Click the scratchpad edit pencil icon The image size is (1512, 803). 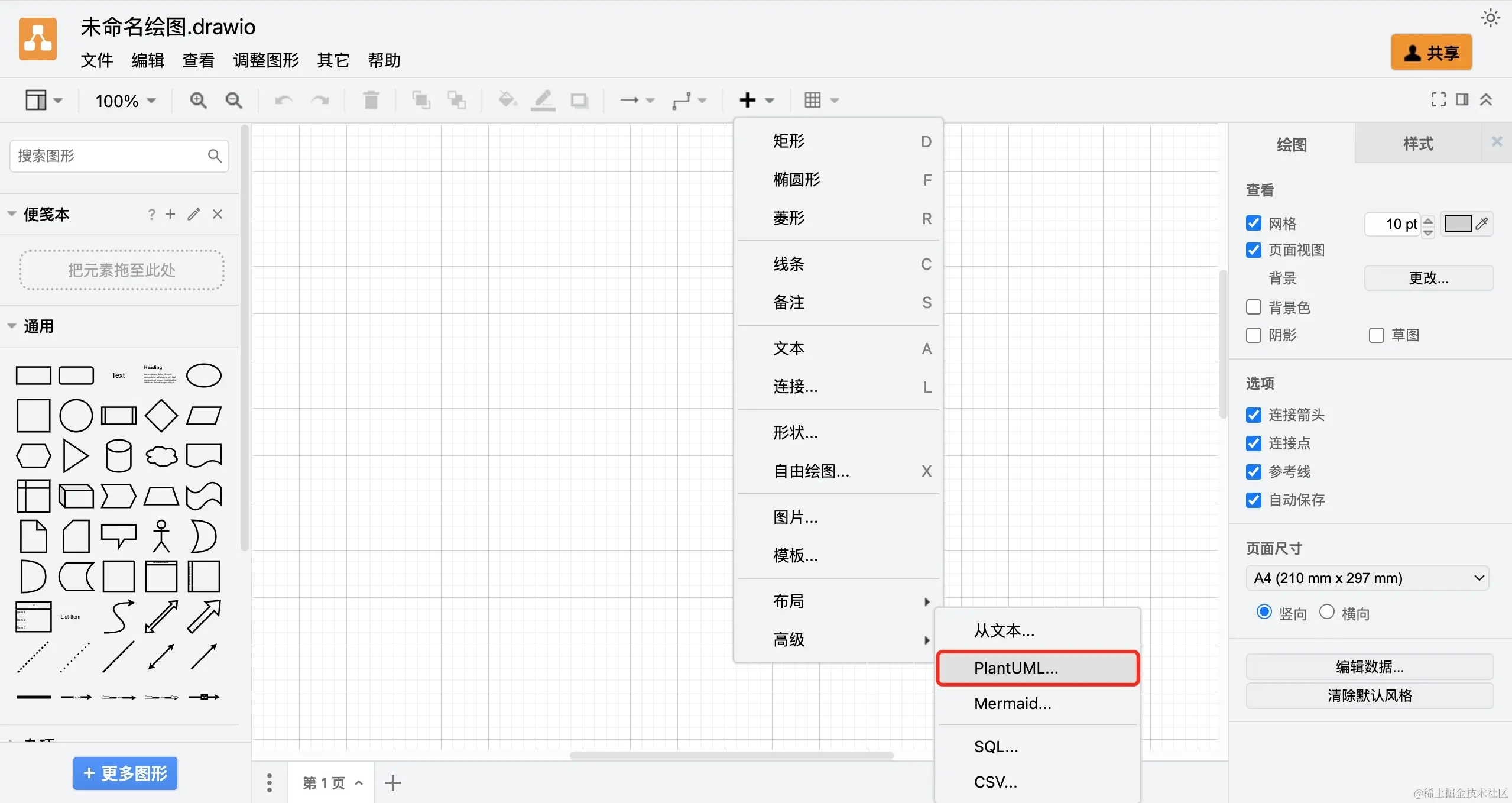194,214
